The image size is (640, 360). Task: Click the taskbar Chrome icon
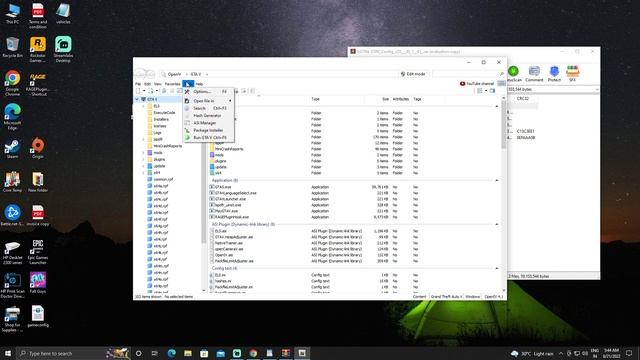253,353
